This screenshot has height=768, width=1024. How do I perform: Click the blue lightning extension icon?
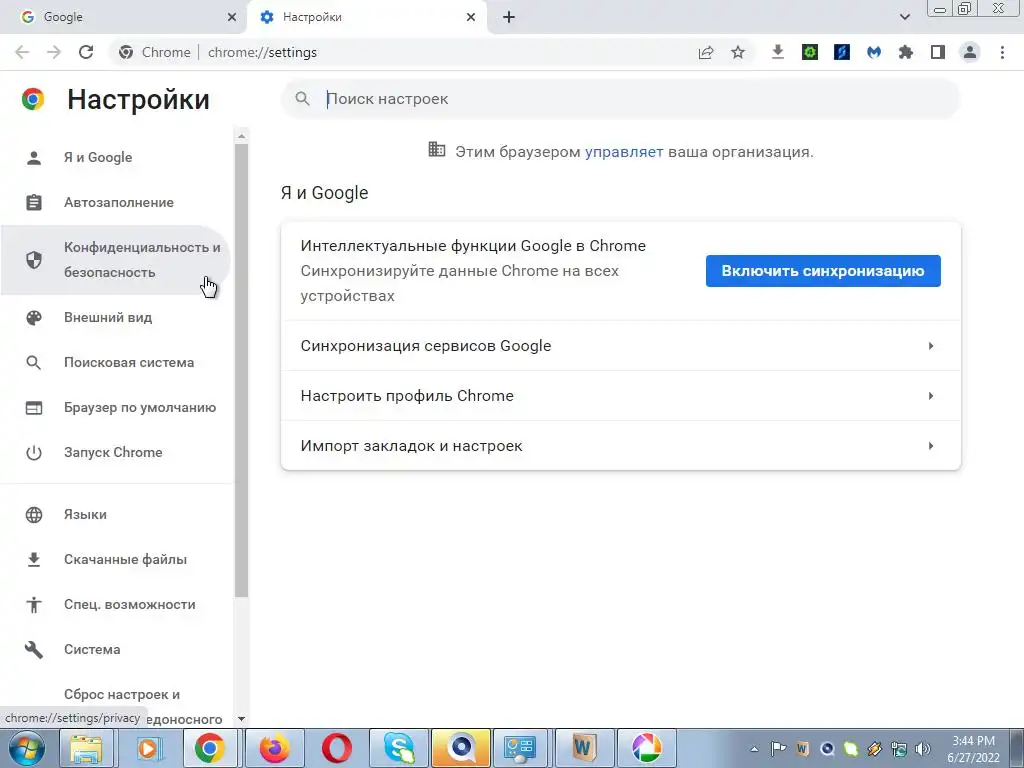(842, 52)
